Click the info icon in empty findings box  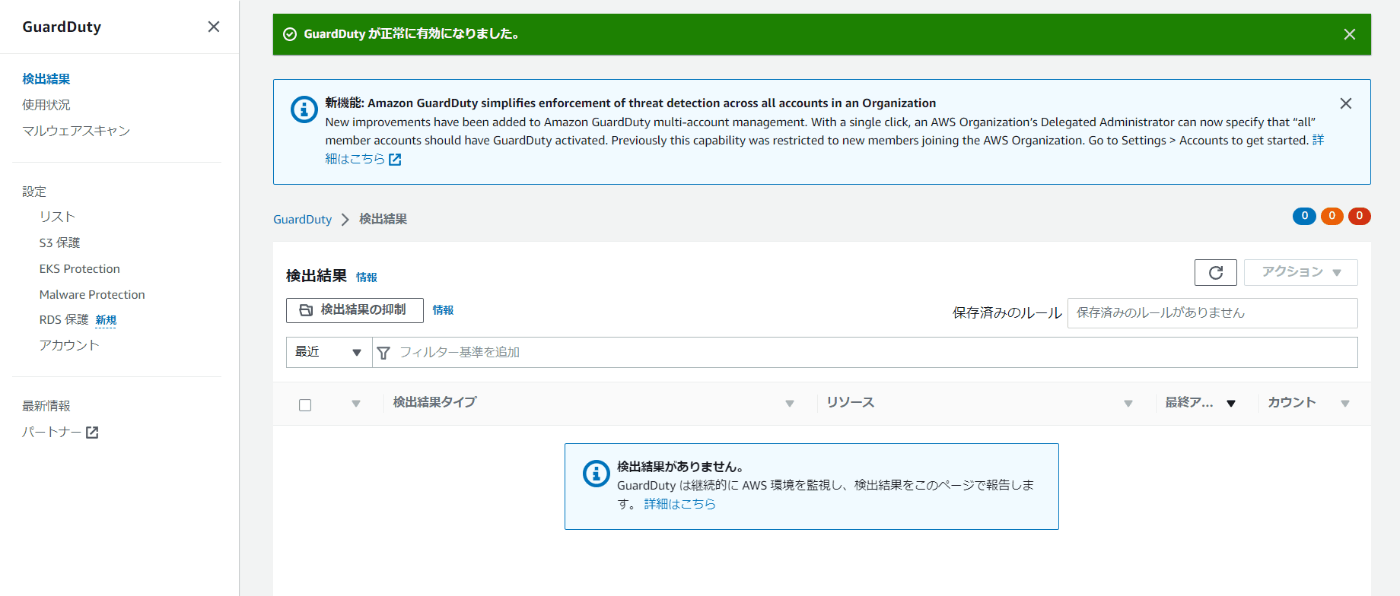[x=596, y=474]
